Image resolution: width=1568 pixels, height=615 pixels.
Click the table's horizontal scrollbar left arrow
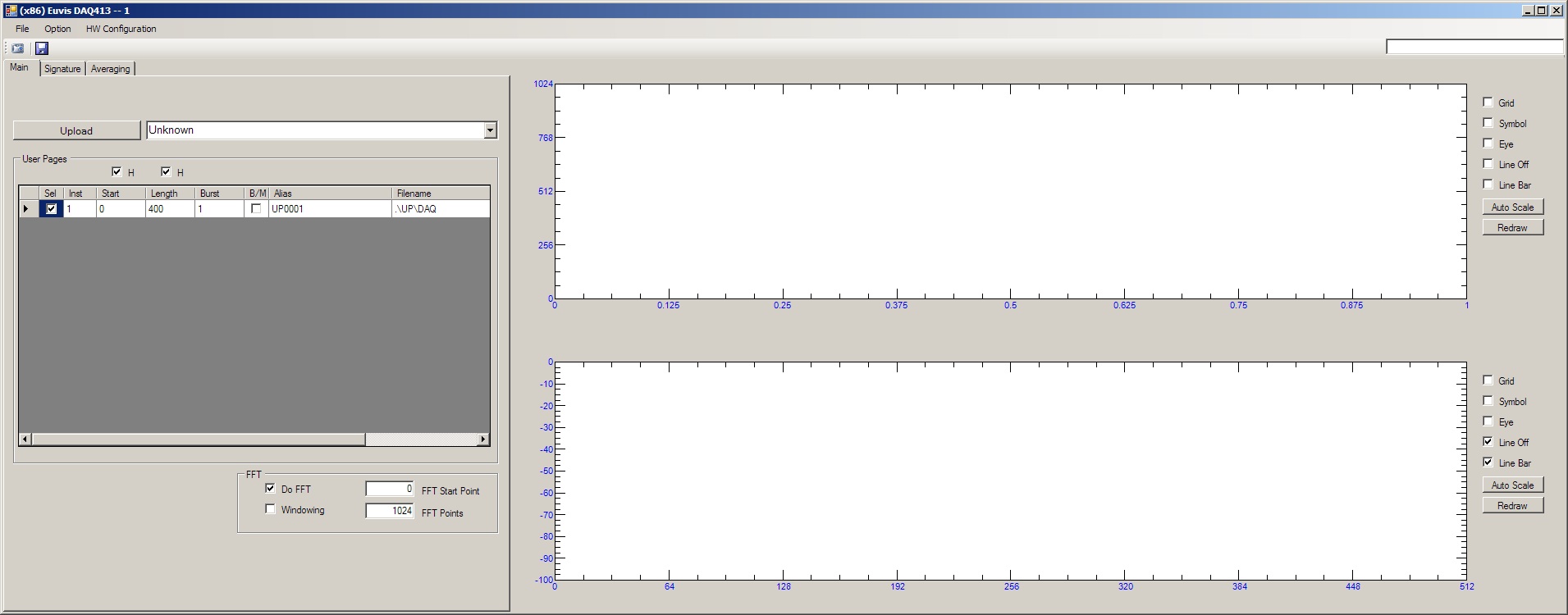[x=25, y=440]
